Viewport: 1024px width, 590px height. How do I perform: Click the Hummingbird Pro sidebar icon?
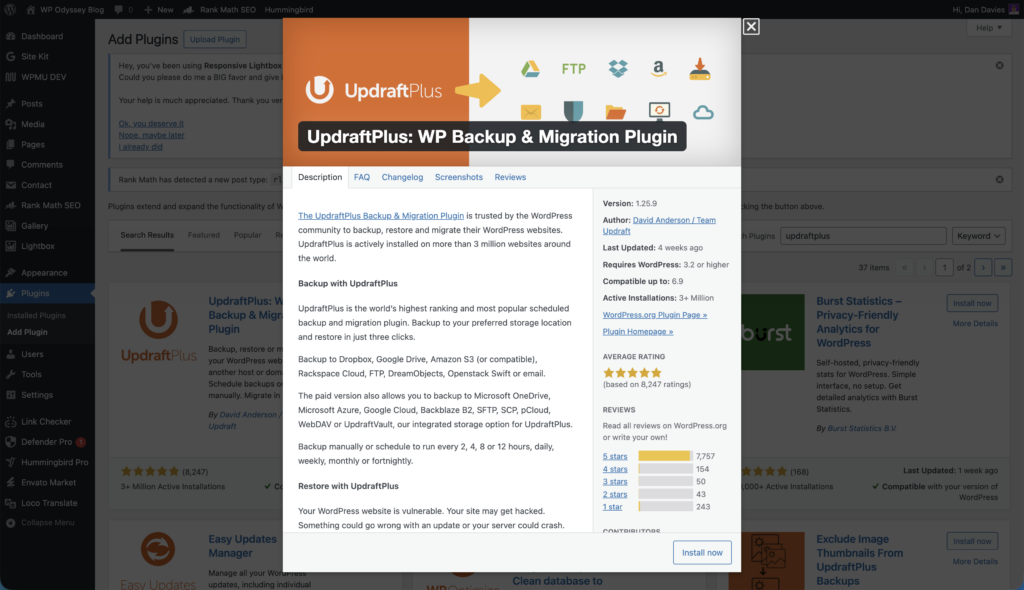pyautogui.click(x=10, y=462)
